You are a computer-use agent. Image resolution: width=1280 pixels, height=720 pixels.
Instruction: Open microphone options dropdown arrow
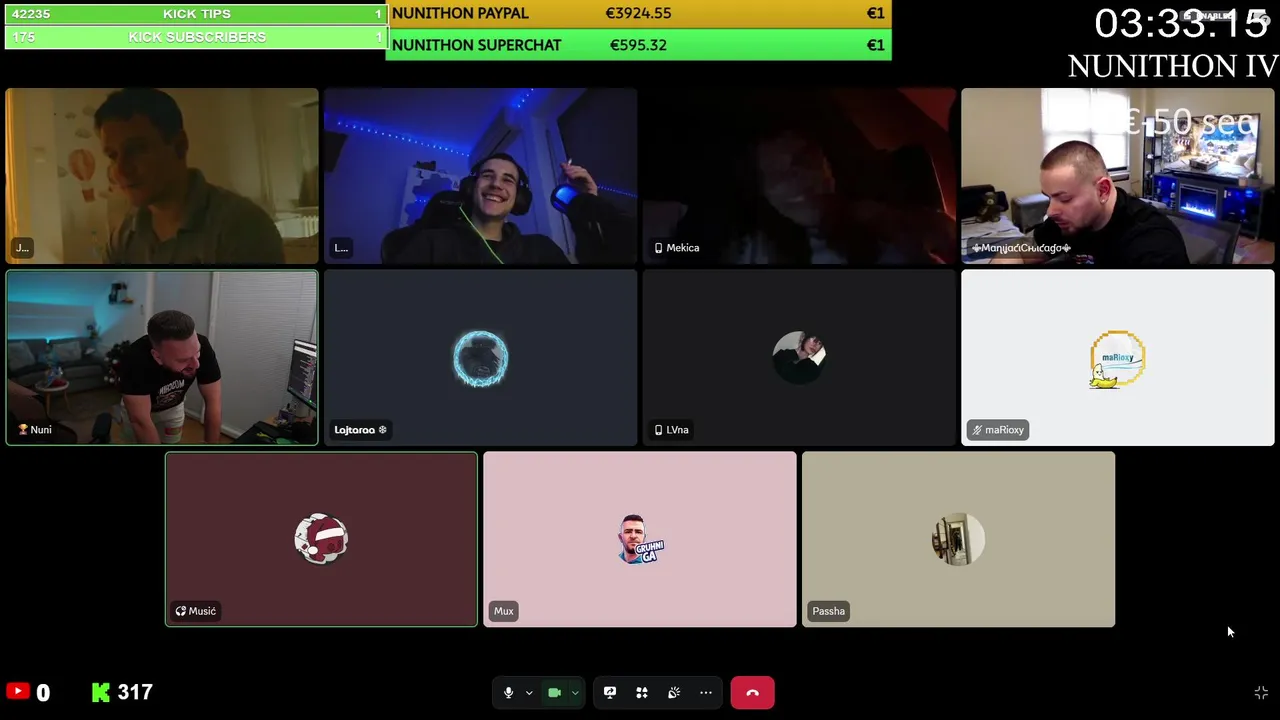(529, 693)
